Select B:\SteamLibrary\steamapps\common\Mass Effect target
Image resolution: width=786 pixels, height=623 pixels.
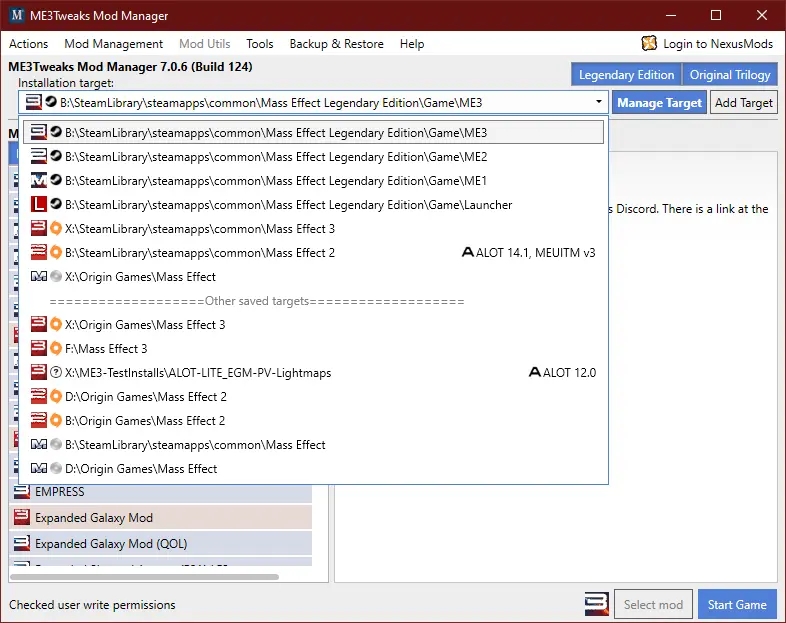(313, 445)
